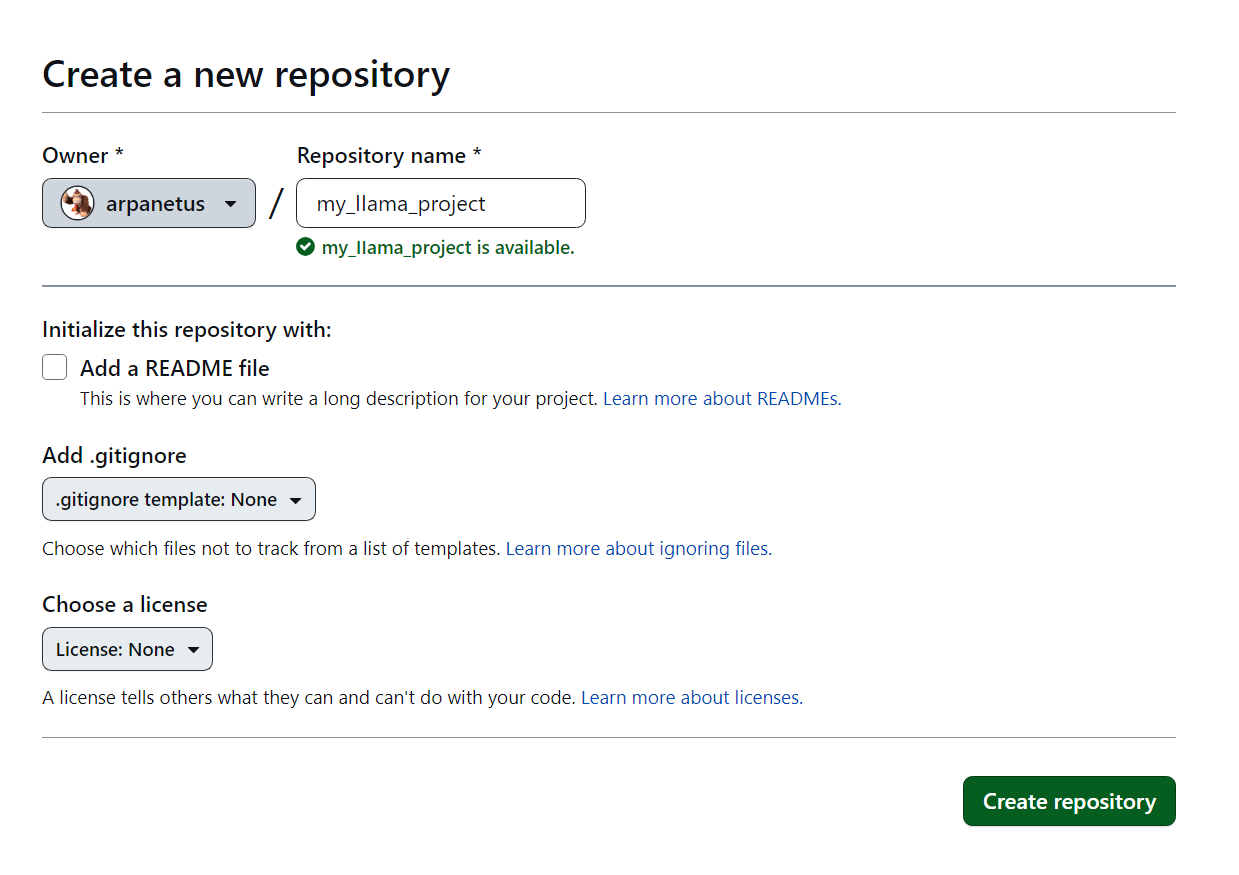Open the arpanetus owner dropdown

tap(149, 203)
